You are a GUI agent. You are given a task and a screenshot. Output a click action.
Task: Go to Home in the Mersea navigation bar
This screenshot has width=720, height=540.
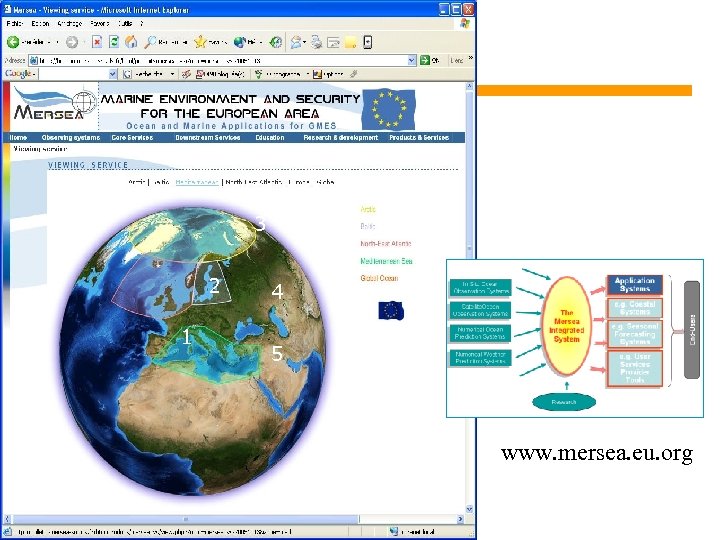pyautogui.click(x=18, y=138)
